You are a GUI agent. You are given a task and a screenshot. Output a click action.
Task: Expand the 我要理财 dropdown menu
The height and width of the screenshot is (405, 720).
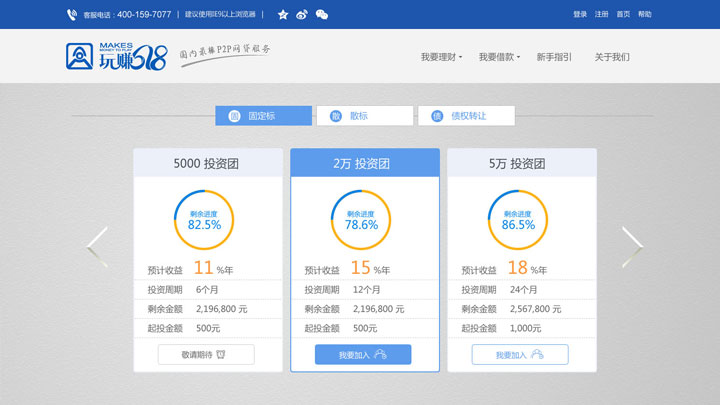pos(441,58)
